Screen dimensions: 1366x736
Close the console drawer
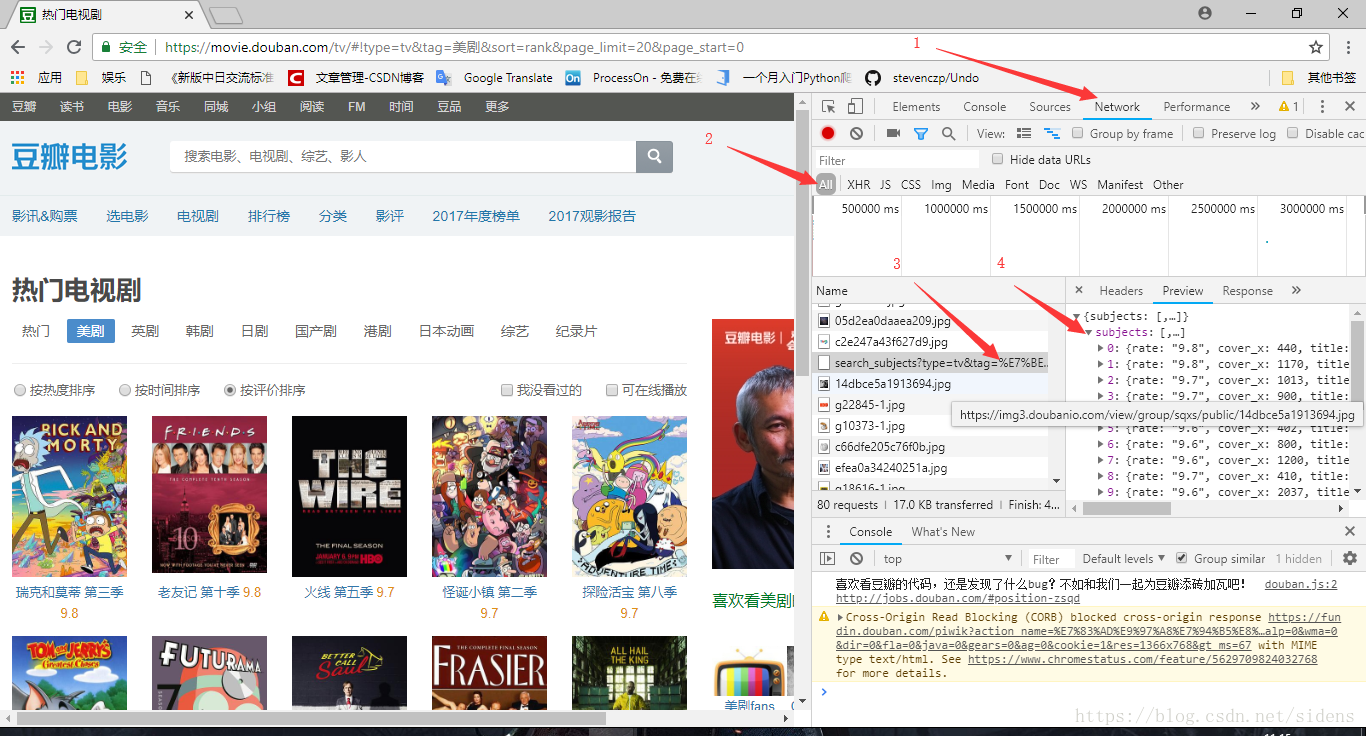[1350, 532]
